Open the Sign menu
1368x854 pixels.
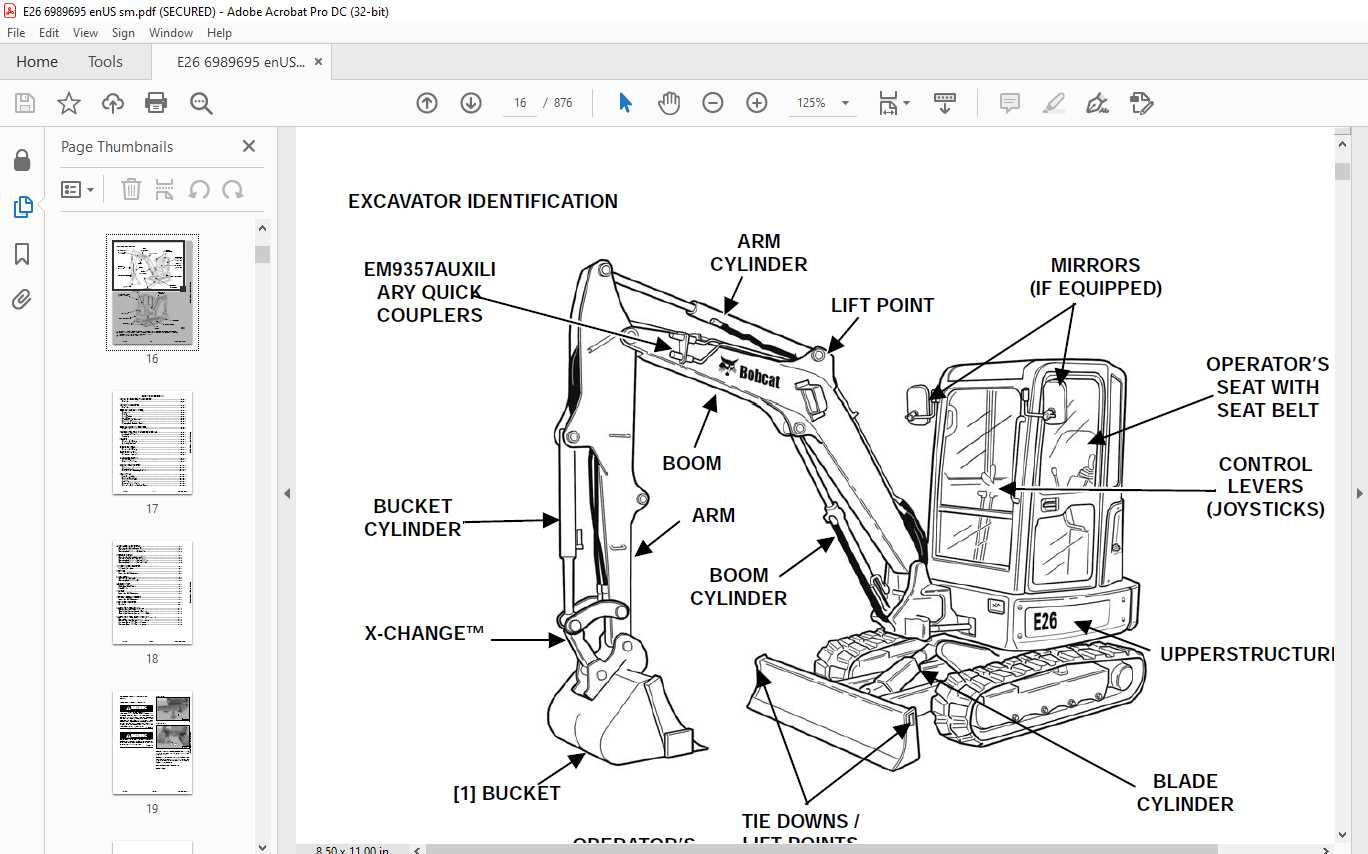tap(123, 33)
